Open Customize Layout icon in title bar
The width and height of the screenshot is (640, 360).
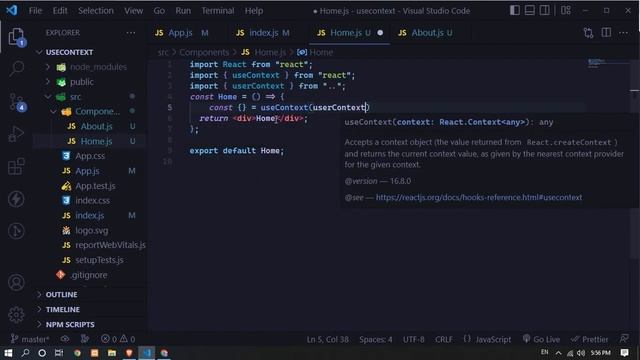566,11
